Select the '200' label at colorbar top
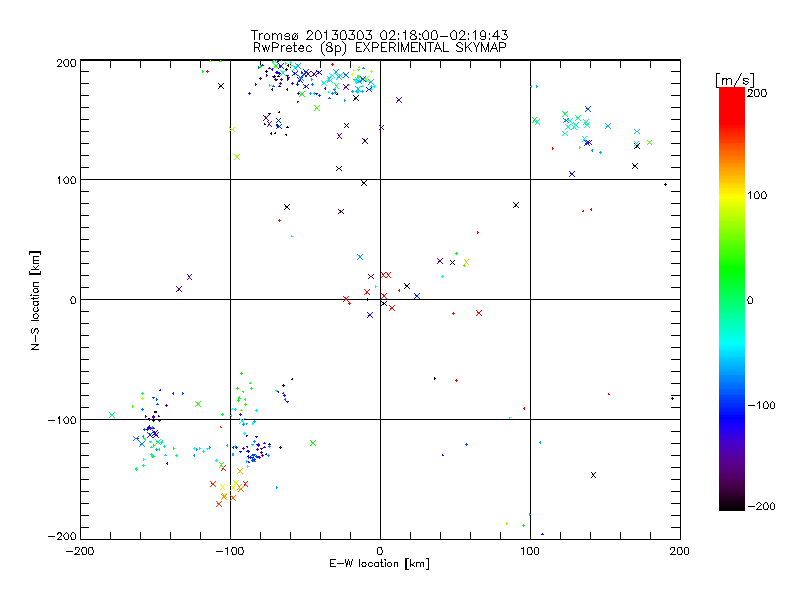 757,93
